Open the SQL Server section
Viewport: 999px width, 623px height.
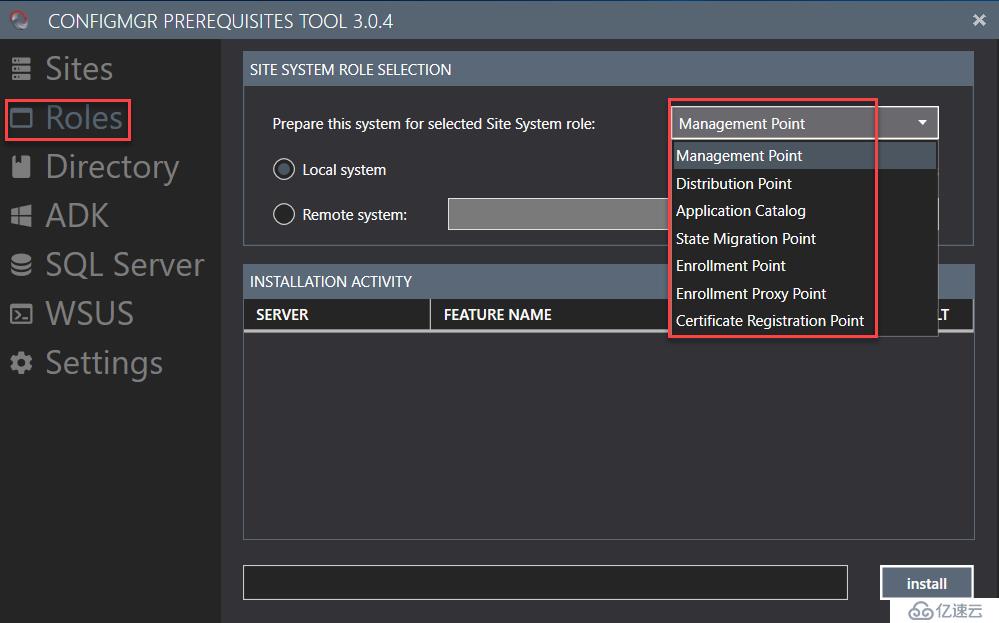tap(125, 265)
